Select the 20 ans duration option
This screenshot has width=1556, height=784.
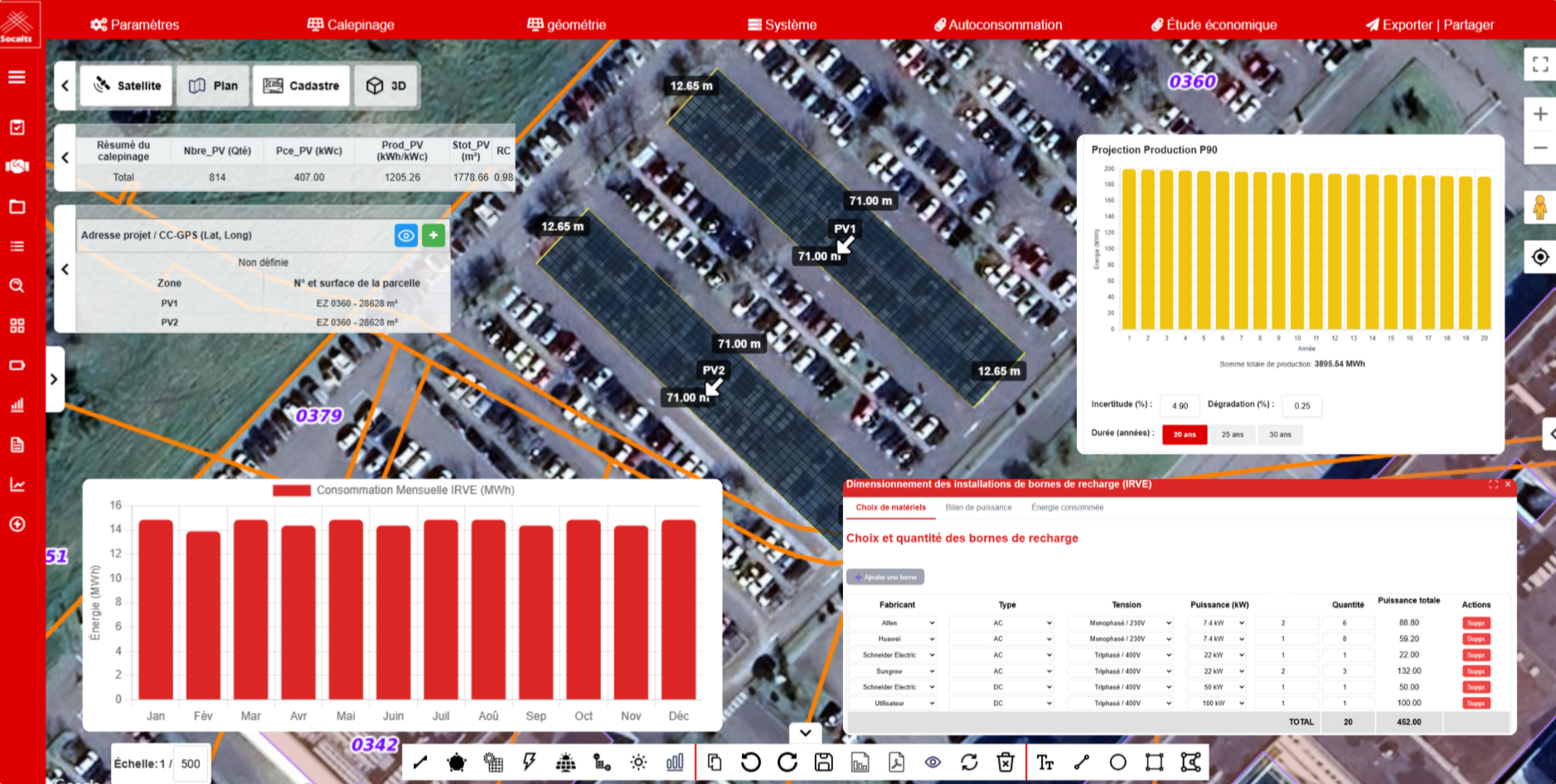1185,434
